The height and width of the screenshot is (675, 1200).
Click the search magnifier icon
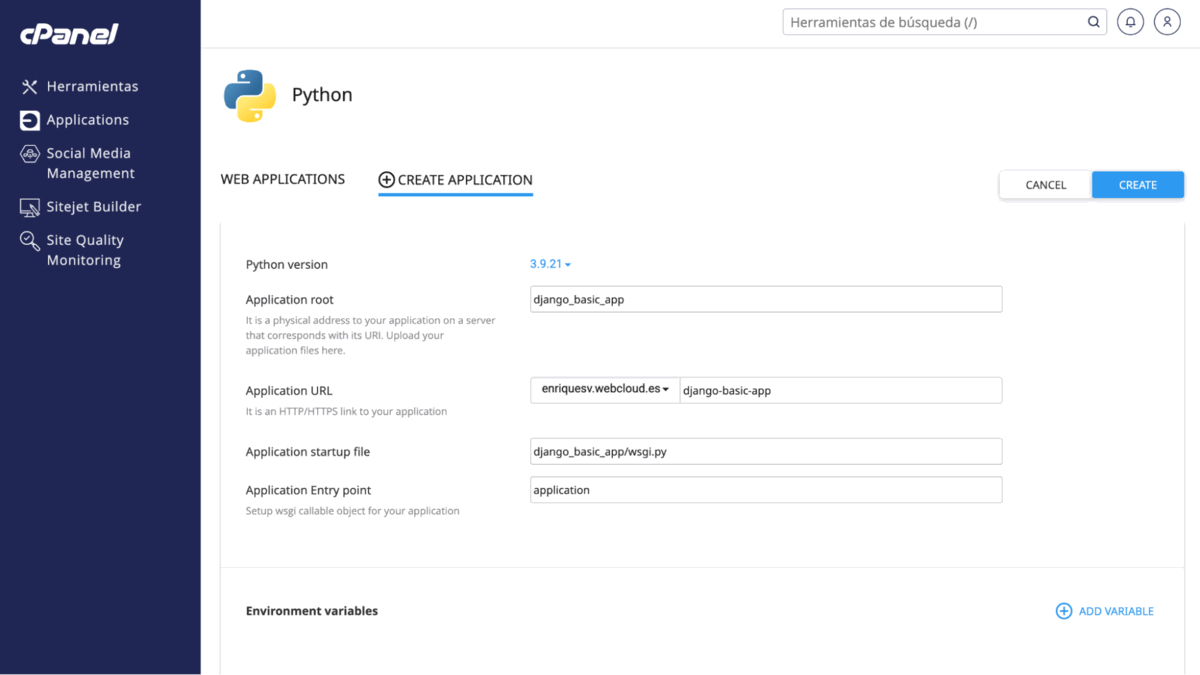click(x=1094, y=22)
